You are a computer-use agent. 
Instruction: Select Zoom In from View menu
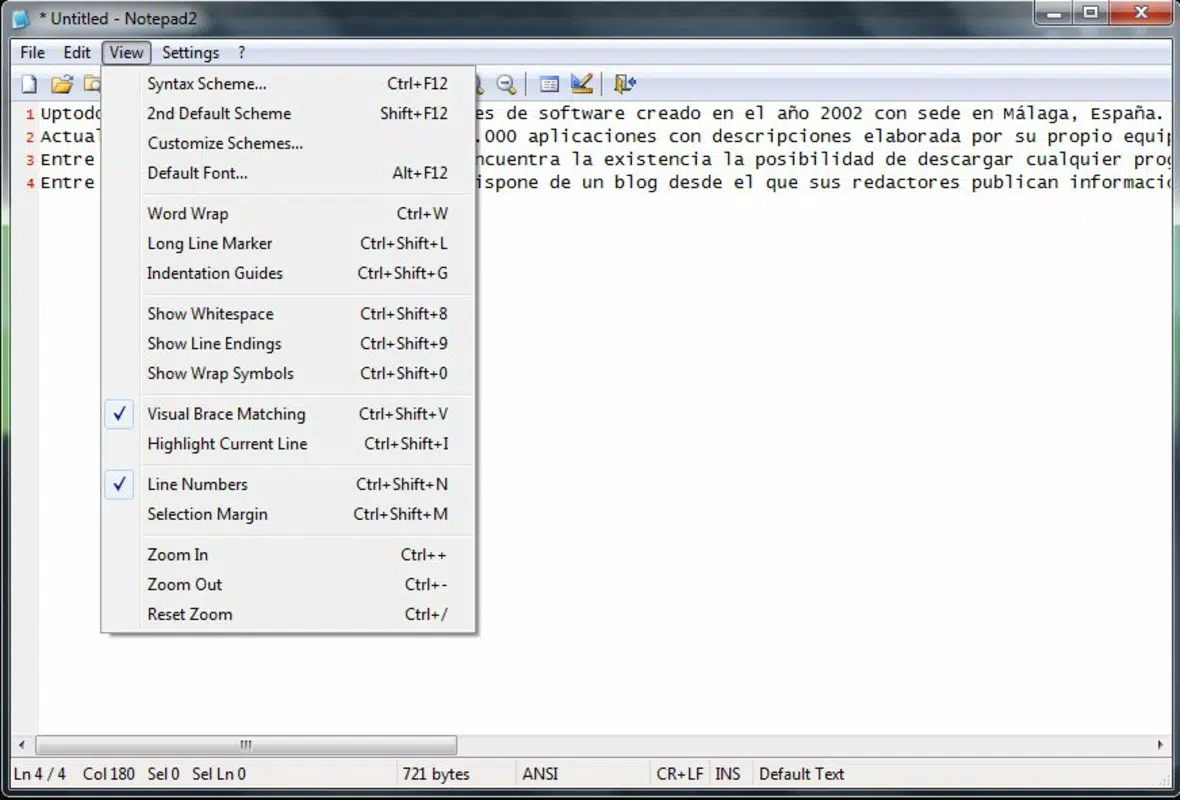(288, 555)
